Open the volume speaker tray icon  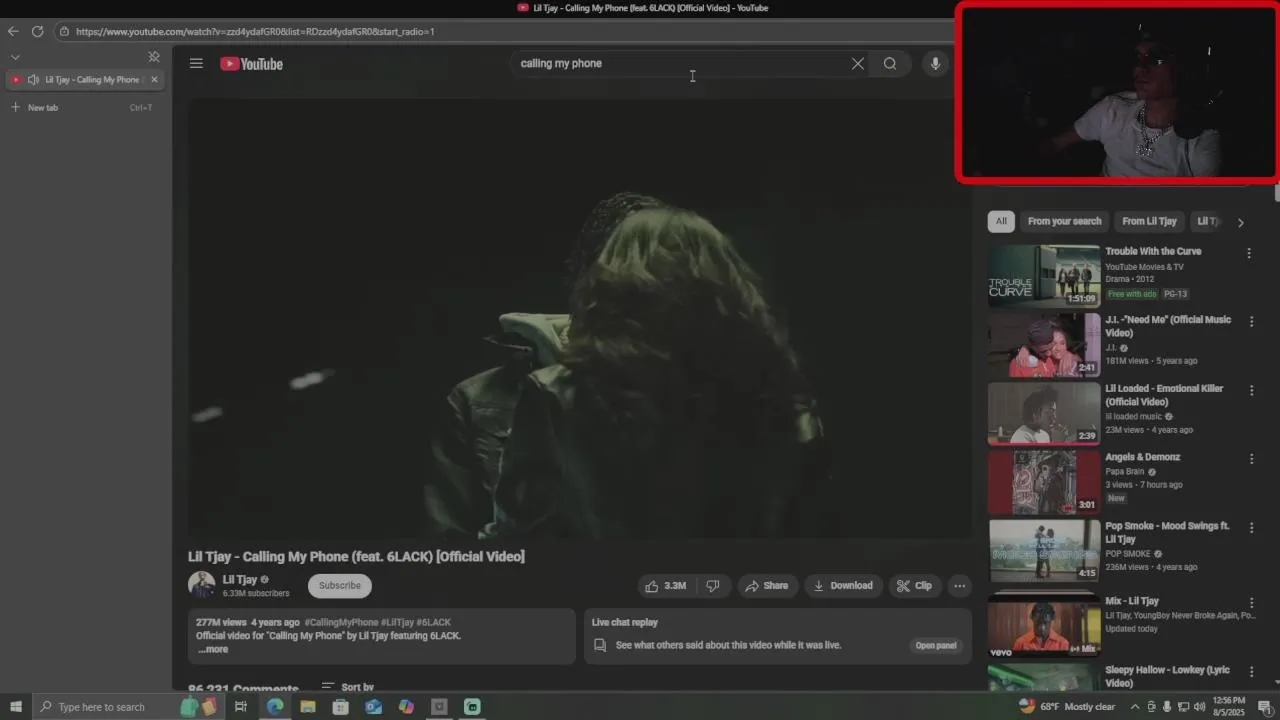click(x=1199, y=707)
